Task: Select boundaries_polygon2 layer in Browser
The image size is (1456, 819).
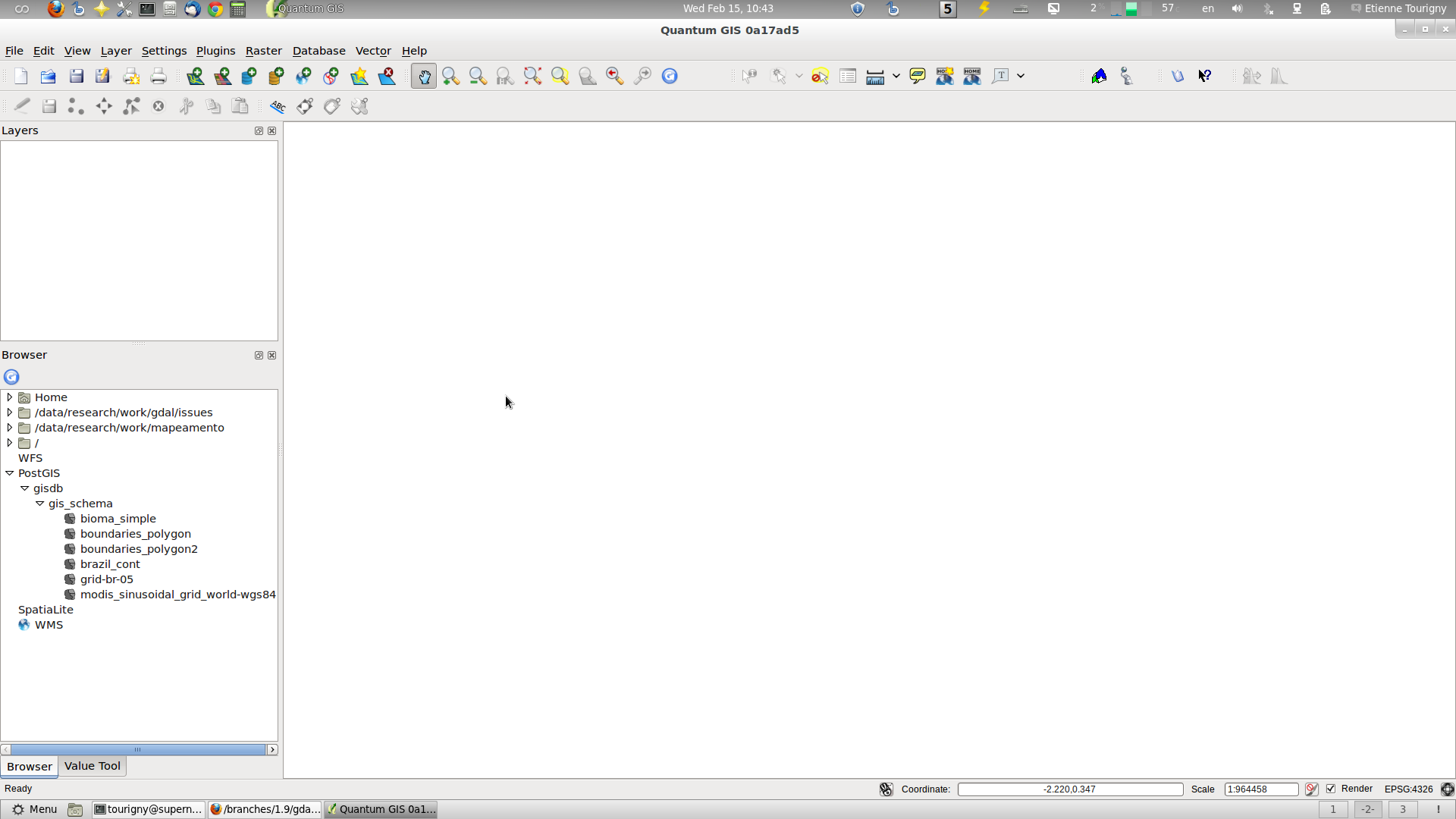Action: pyautogui.click(x=139, y=549)
